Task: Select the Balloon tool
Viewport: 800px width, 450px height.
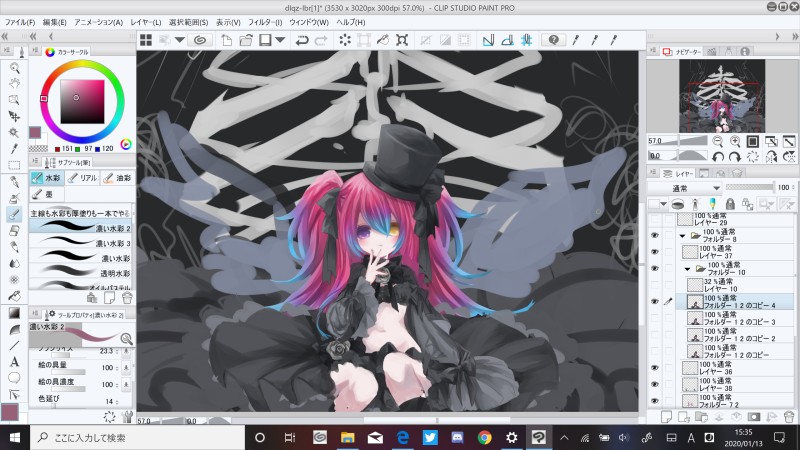Action: pyautogui.click(x=14, y=378)
